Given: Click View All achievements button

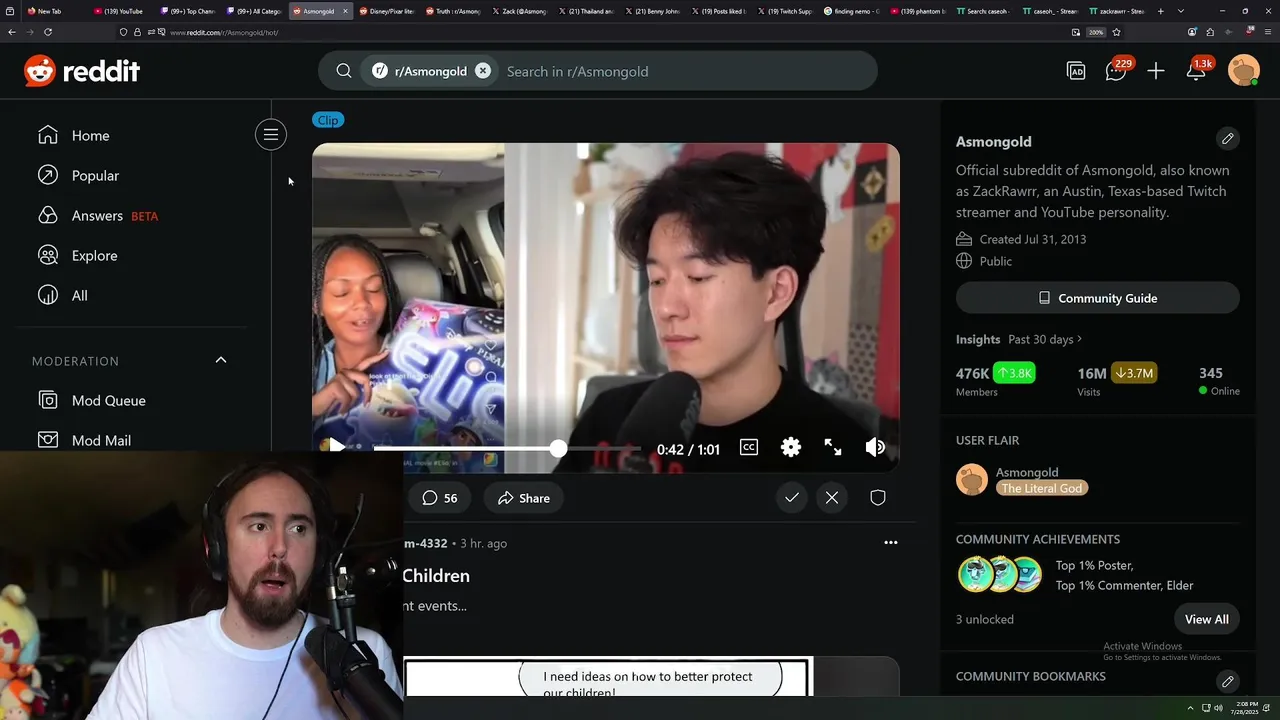Looking at the screenshot, I should click(1207, 619).
